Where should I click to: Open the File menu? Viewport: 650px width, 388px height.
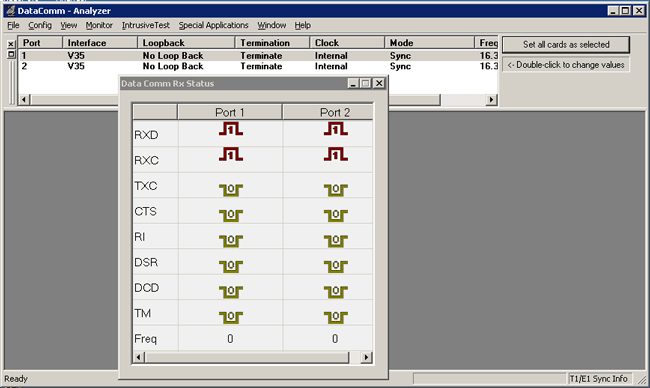coord(13,25)
